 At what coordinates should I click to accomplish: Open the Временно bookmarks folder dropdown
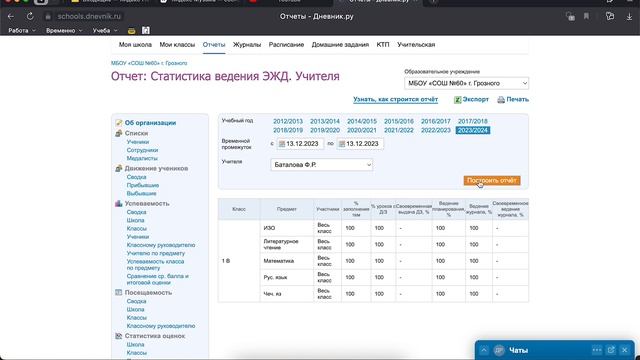tap(64, 31)
